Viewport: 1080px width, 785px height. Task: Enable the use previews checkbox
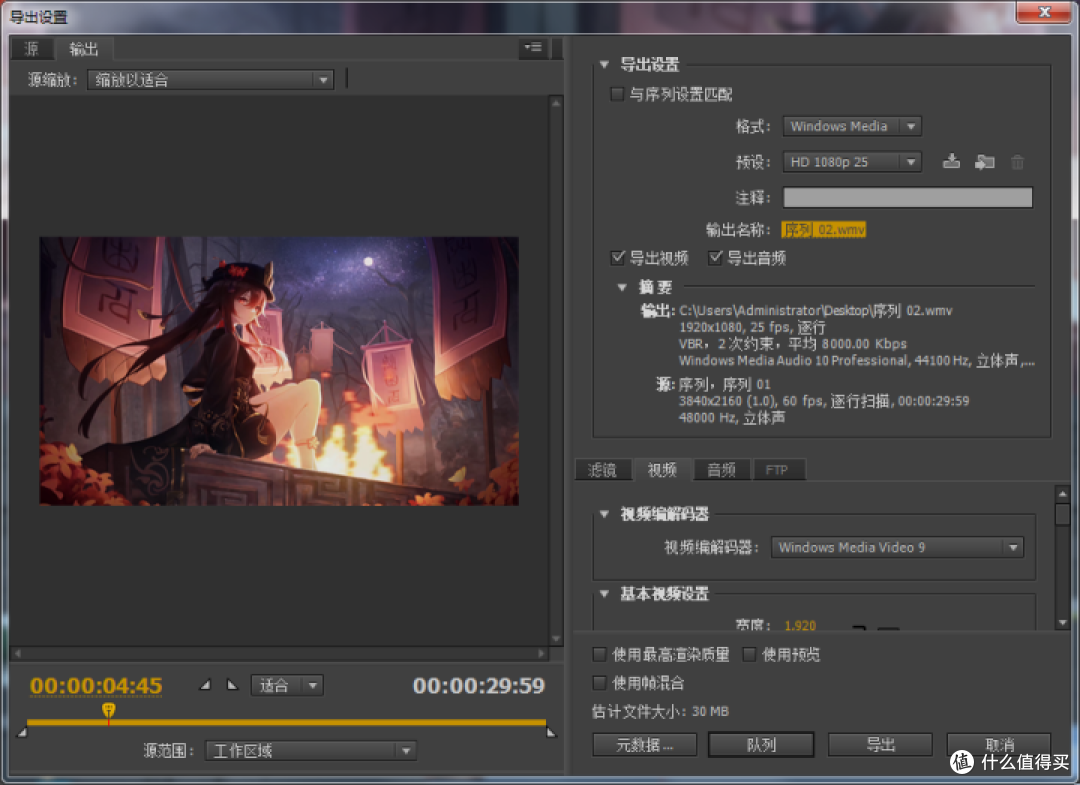point(749,654)
